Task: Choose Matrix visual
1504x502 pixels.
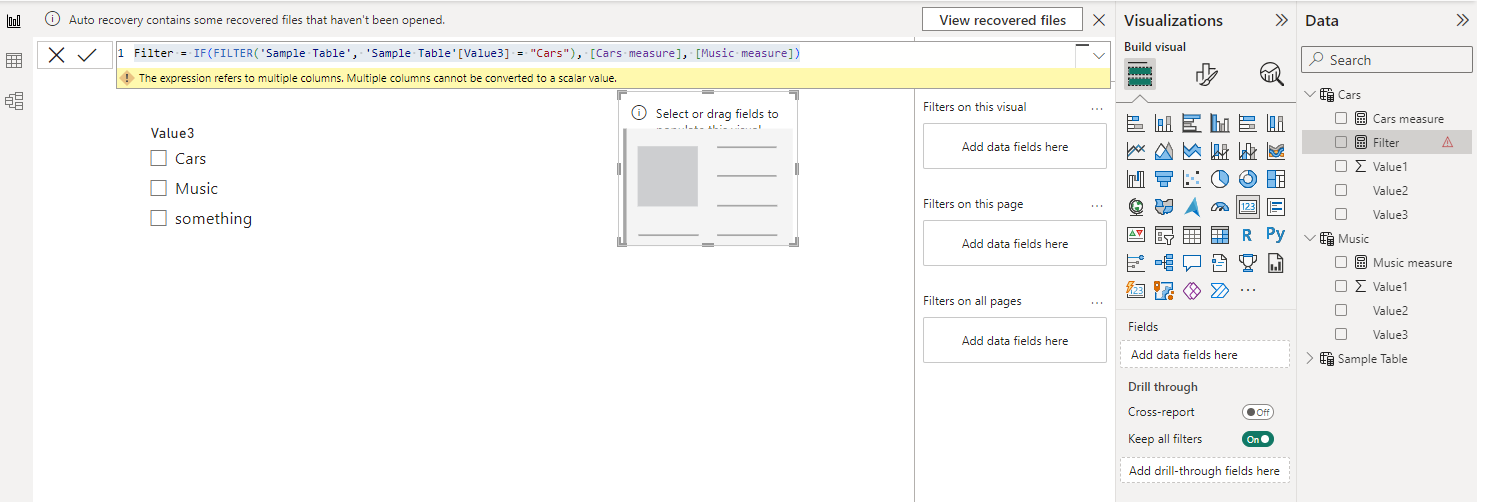Action: pos(1220,236)
